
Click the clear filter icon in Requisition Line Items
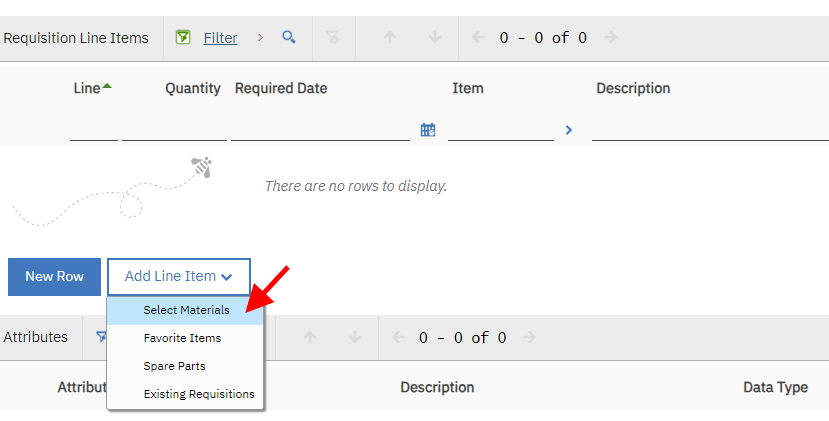click(x=332, y=37)
